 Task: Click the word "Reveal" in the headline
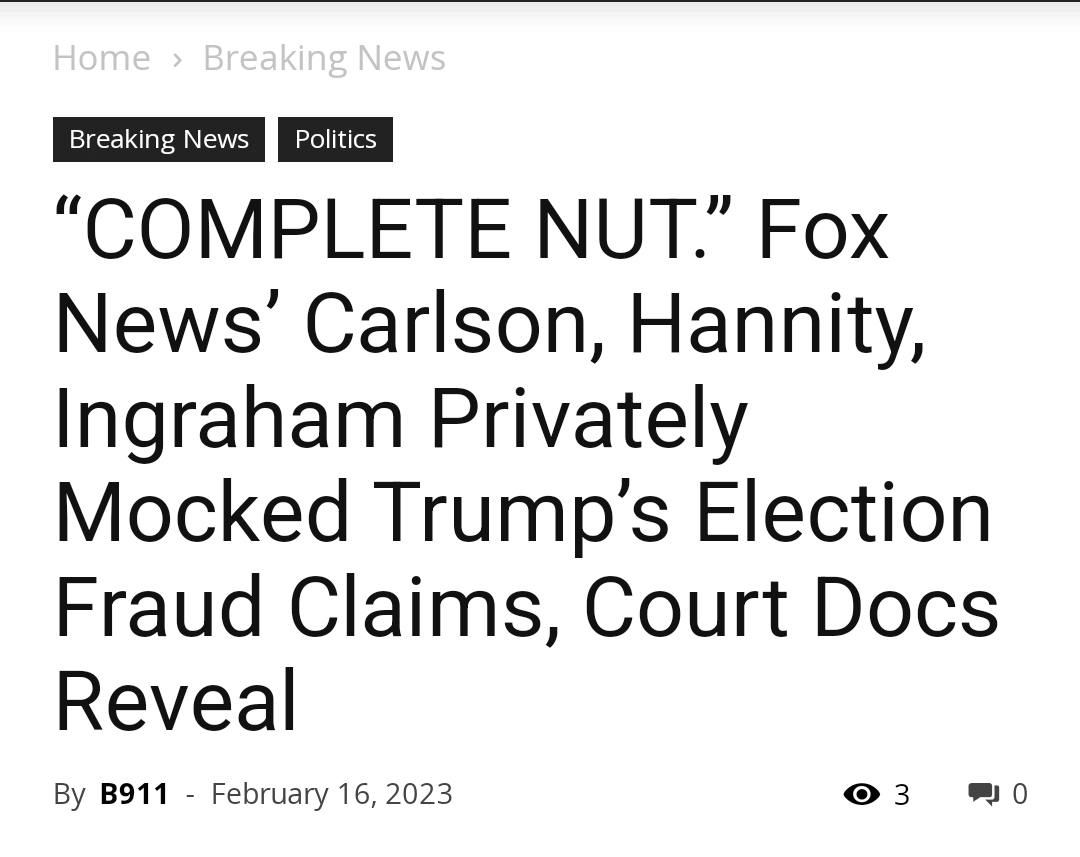pos(176,701)
